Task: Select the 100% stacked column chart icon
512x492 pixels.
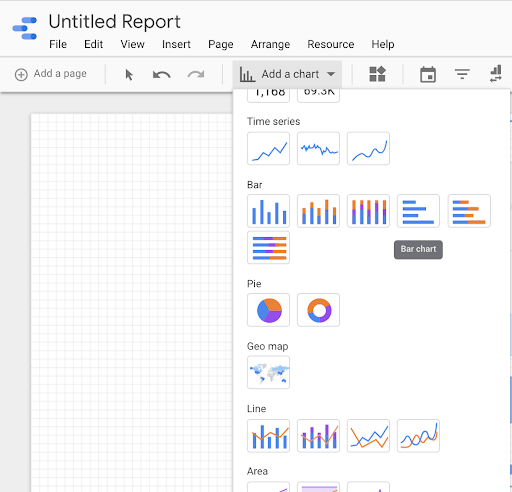Action: (368, 211)
